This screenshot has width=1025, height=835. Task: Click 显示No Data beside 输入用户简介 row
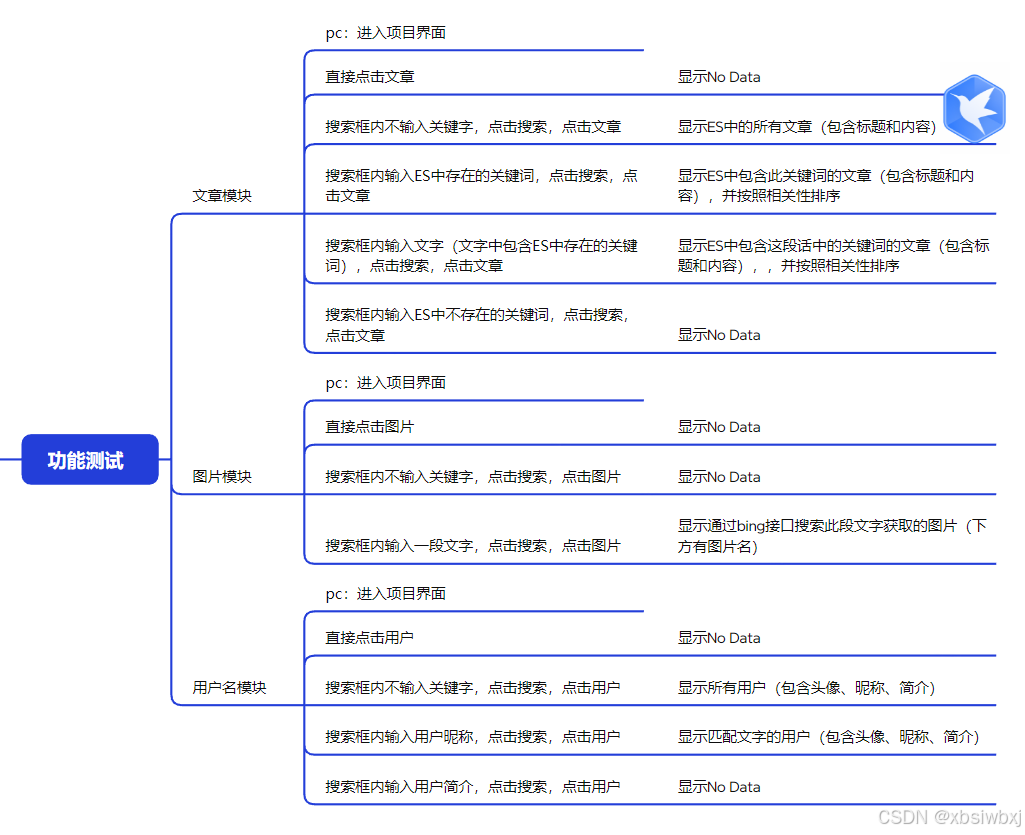click(x=719, y=787)
